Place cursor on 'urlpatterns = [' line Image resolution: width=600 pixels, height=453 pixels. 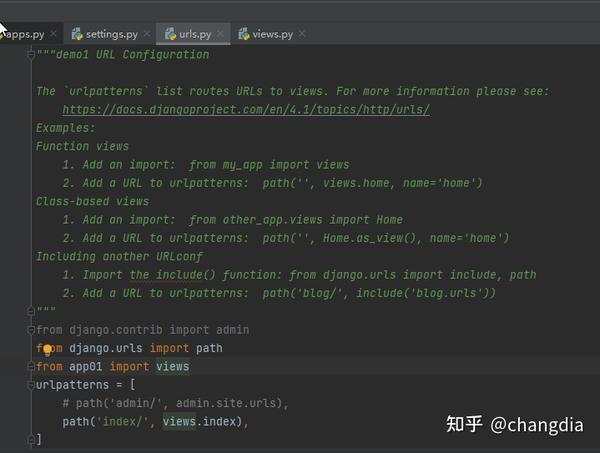pyautogui.click(x=86, y=385)
